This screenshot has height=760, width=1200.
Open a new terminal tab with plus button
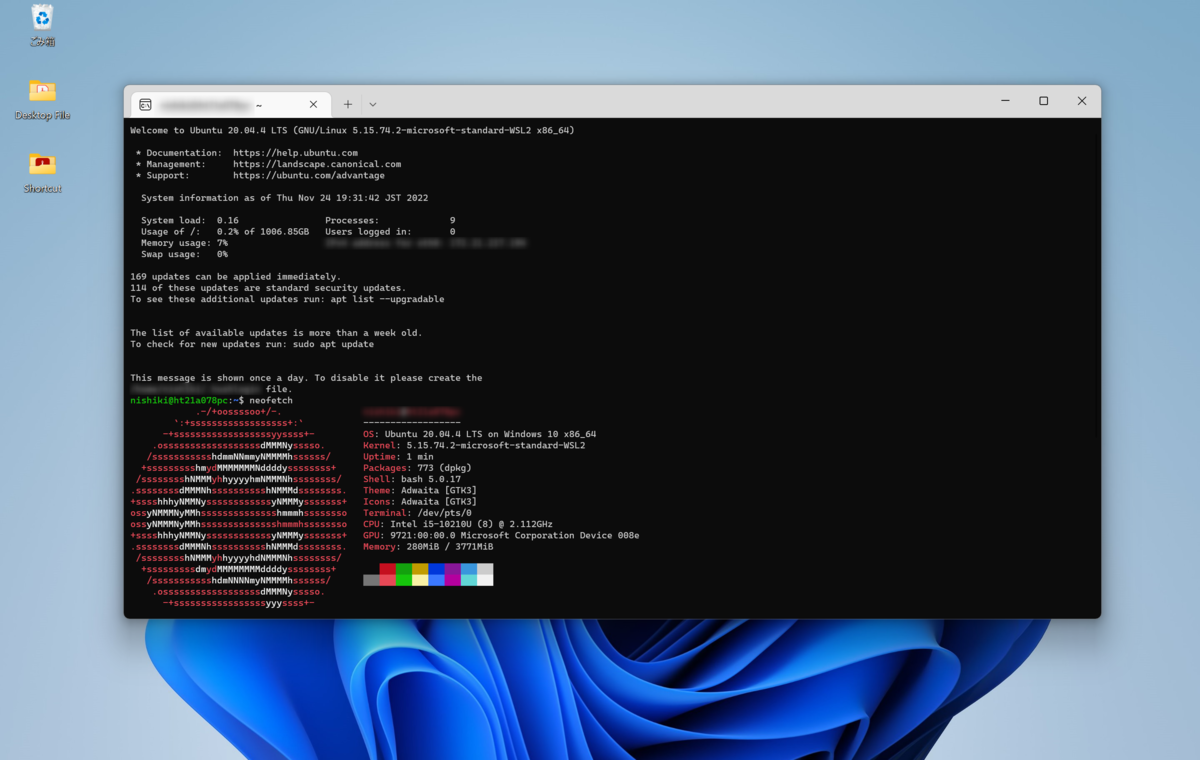coord(348,104)
